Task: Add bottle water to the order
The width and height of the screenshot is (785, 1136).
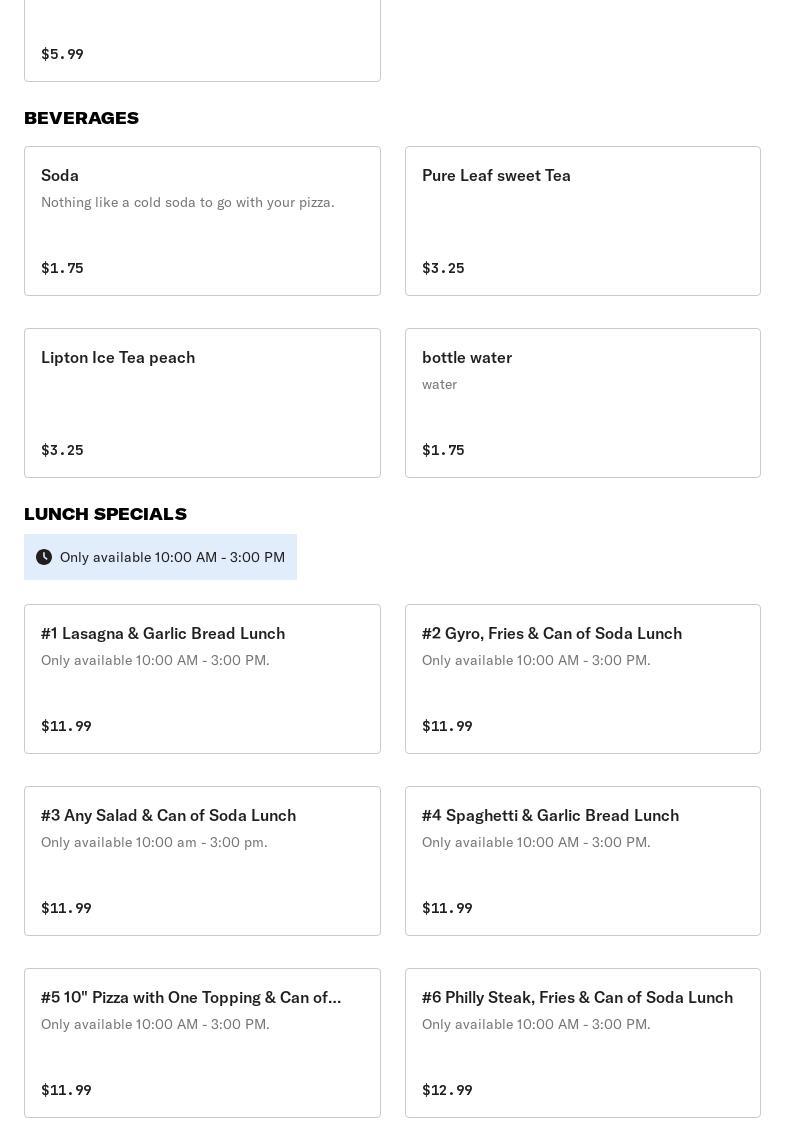Action: 582,403
